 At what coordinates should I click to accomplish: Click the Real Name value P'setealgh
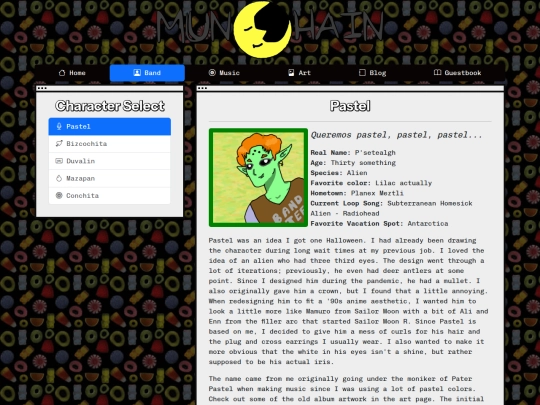[375, 152]
